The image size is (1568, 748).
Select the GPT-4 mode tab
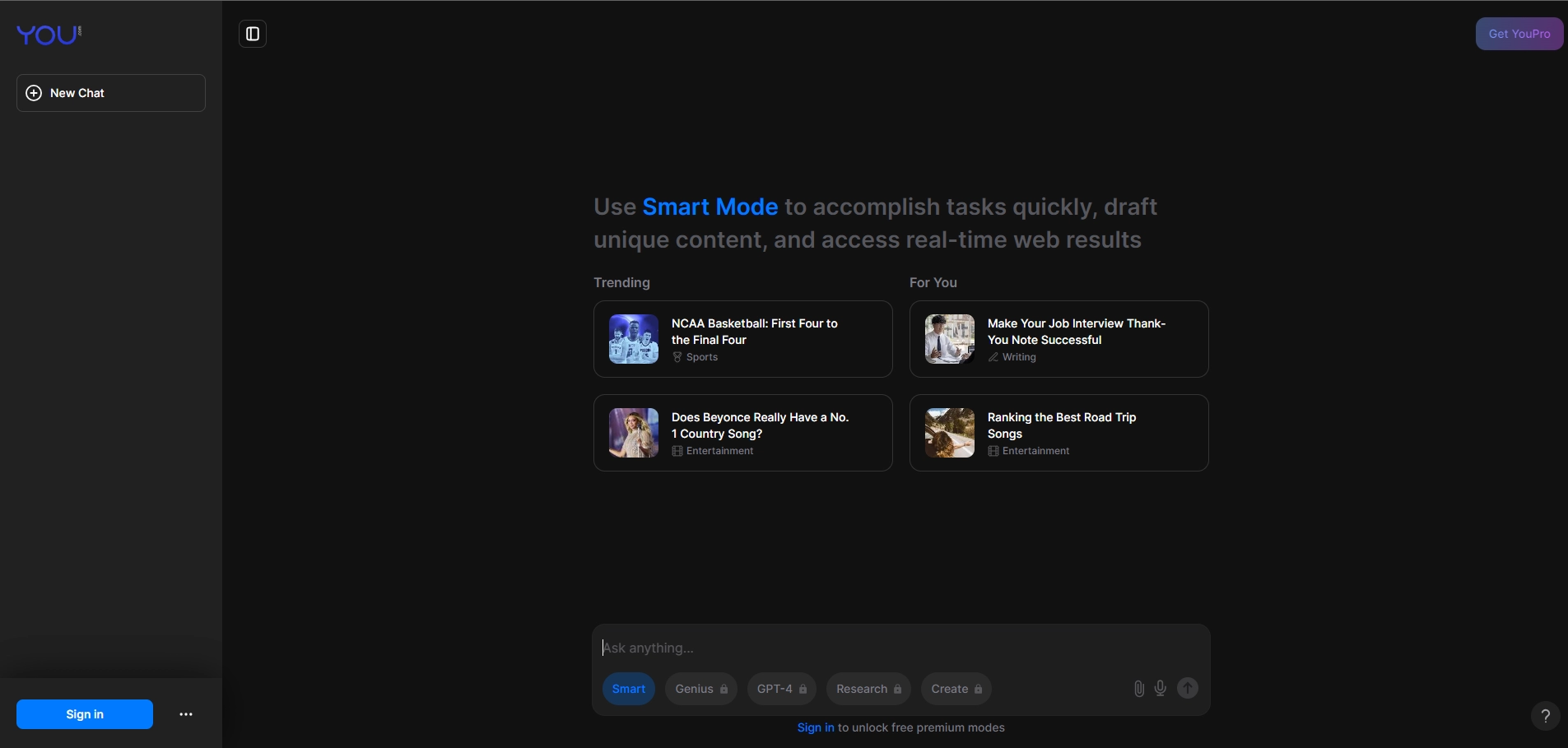click(x=782, y=689)
